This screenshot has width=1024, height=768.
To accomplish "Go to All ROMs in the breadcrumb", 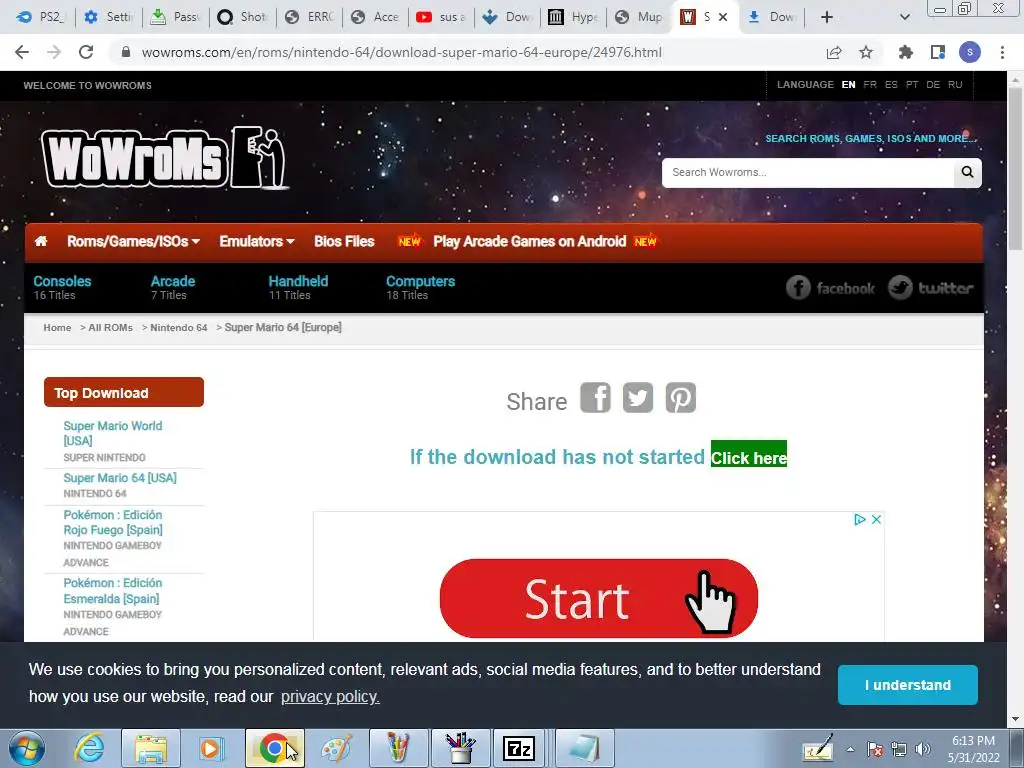I will coord(110,327).
